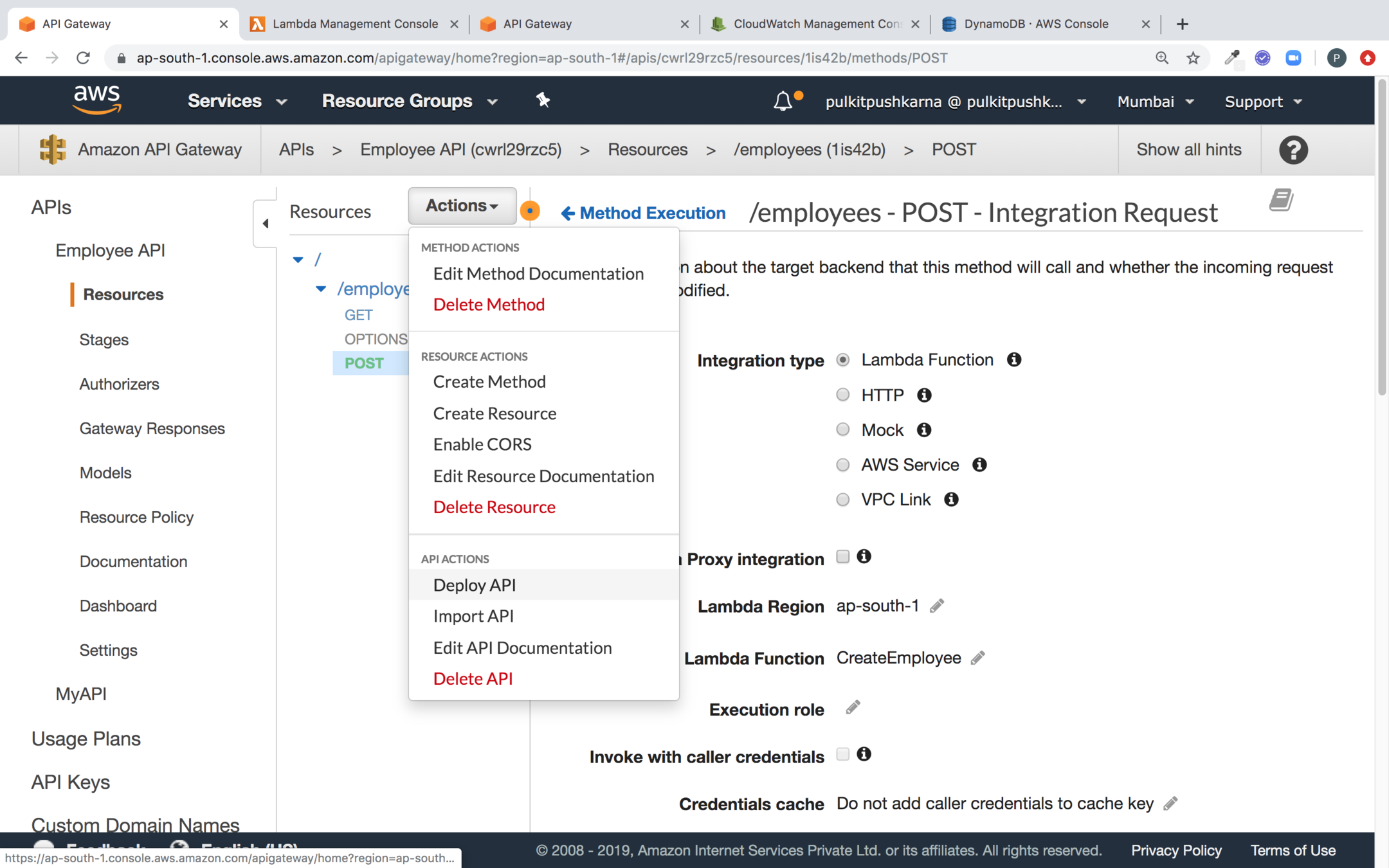Choose Deploy API from Actions menu
1389x868 pixels.
tap(475, 585)
